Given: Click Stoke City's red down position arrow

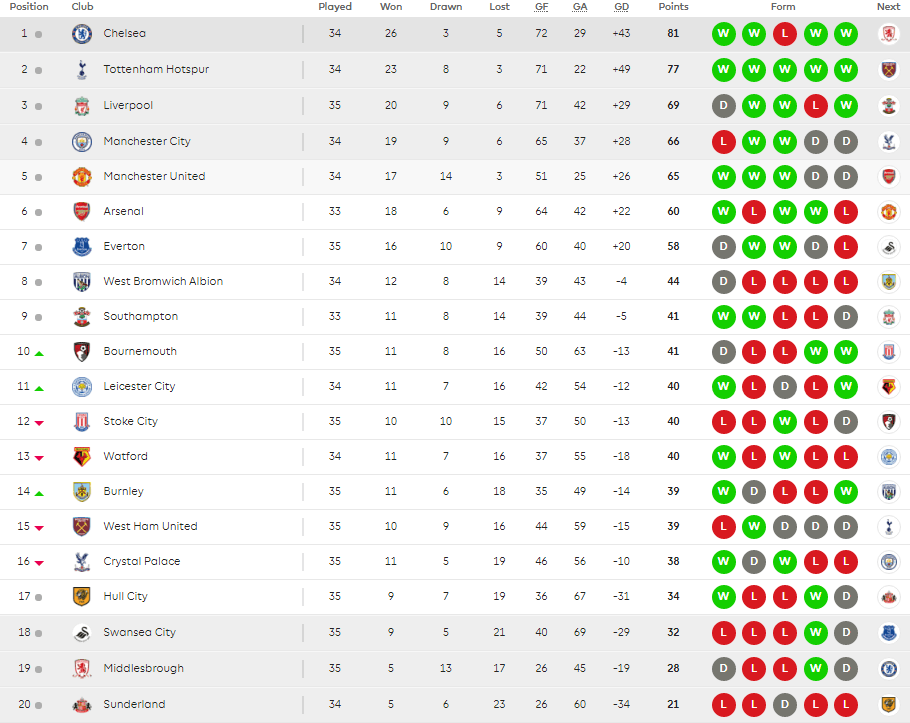Looking at the screenshot, I should click(x=39, y=423).
